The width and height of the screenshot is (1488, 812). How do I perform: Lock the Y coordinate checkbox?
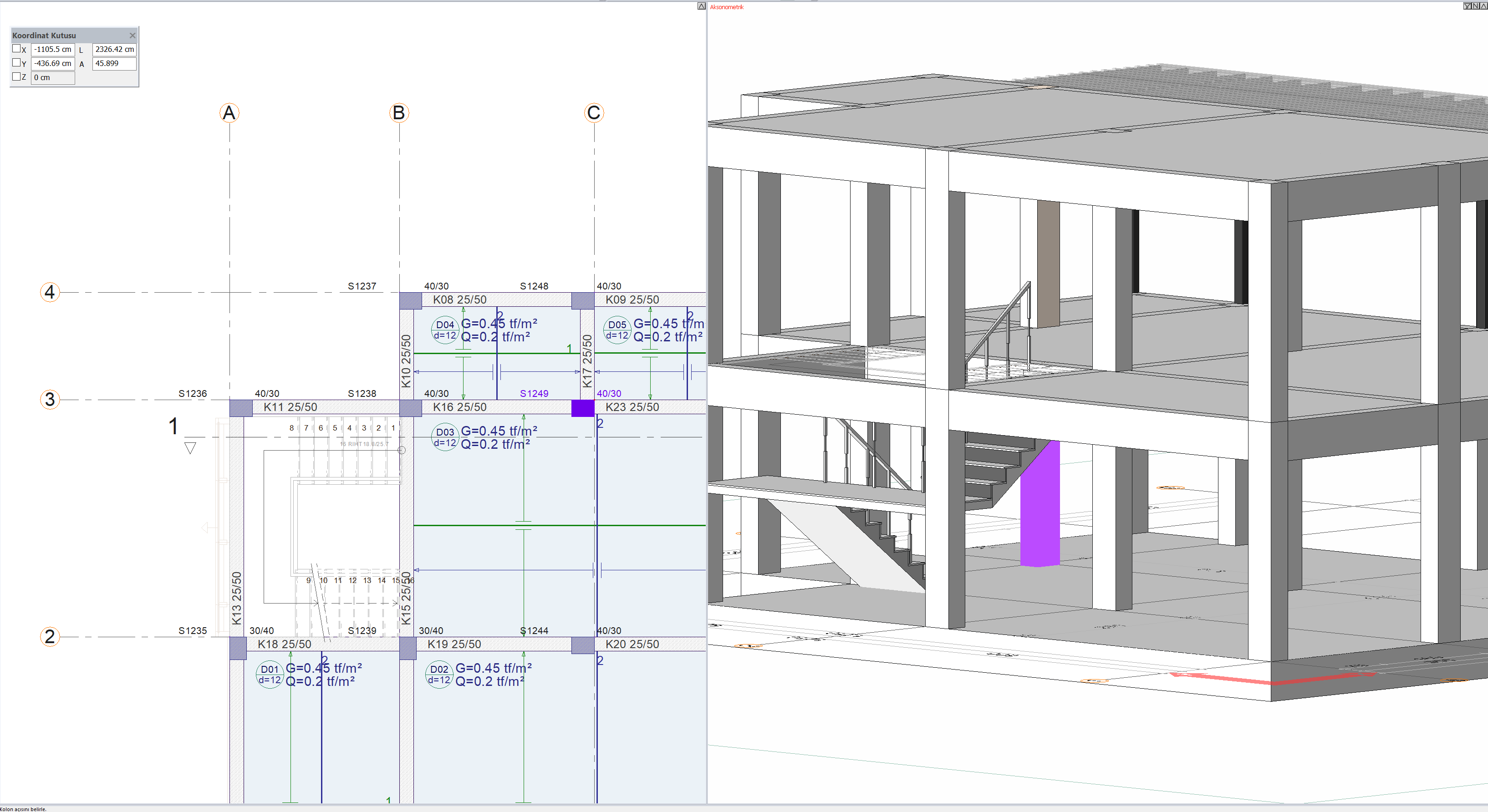tap(16, 63)
